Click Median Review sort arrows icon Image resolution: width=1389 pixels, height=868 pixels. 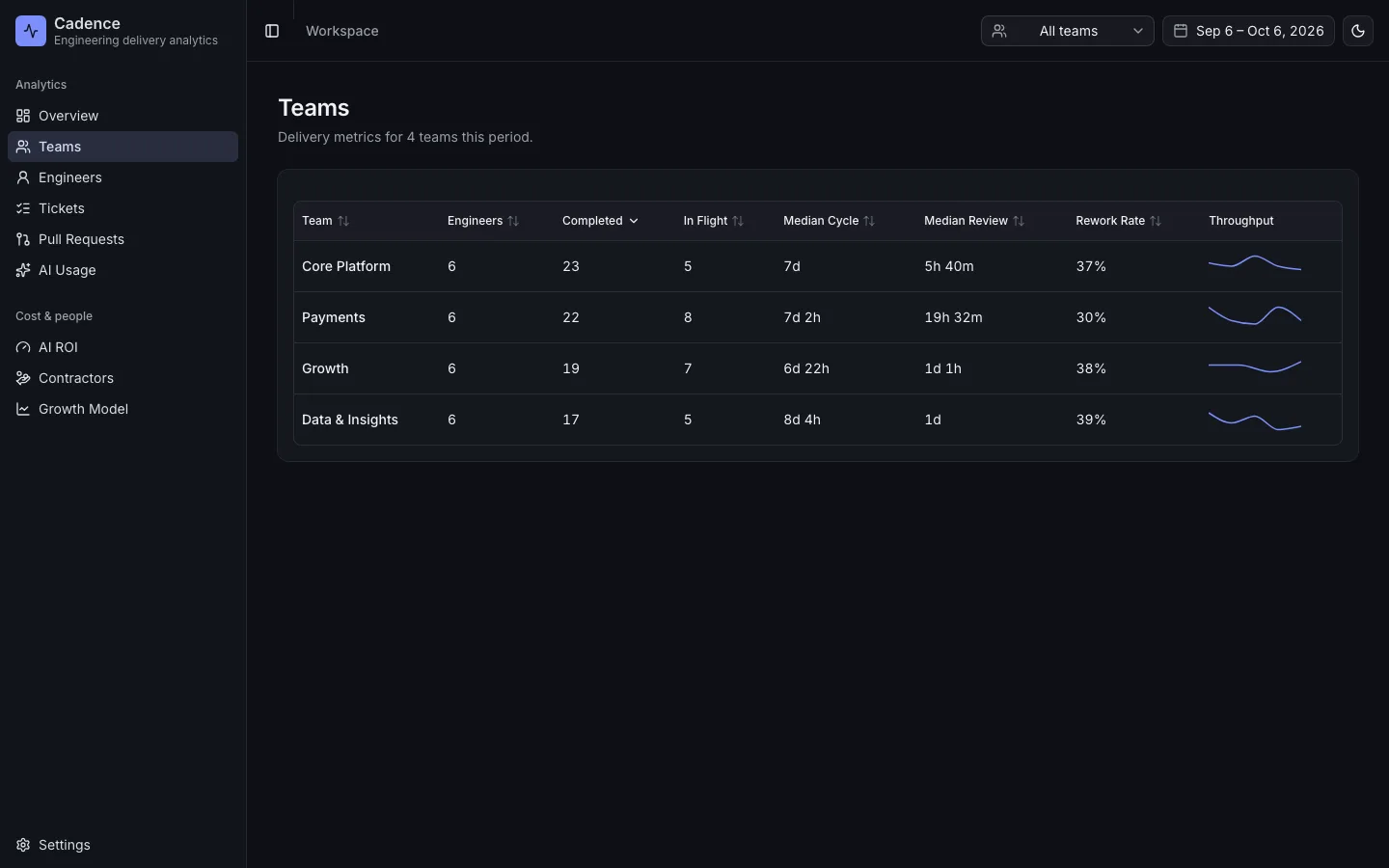coord(1019,221)
